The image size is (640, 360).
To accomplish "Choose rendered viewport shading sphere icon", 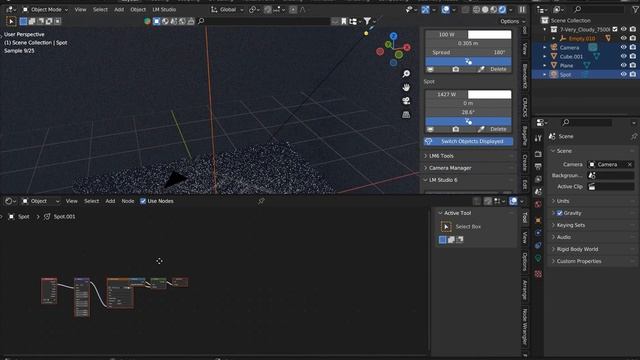I will [x=502, y=9].
